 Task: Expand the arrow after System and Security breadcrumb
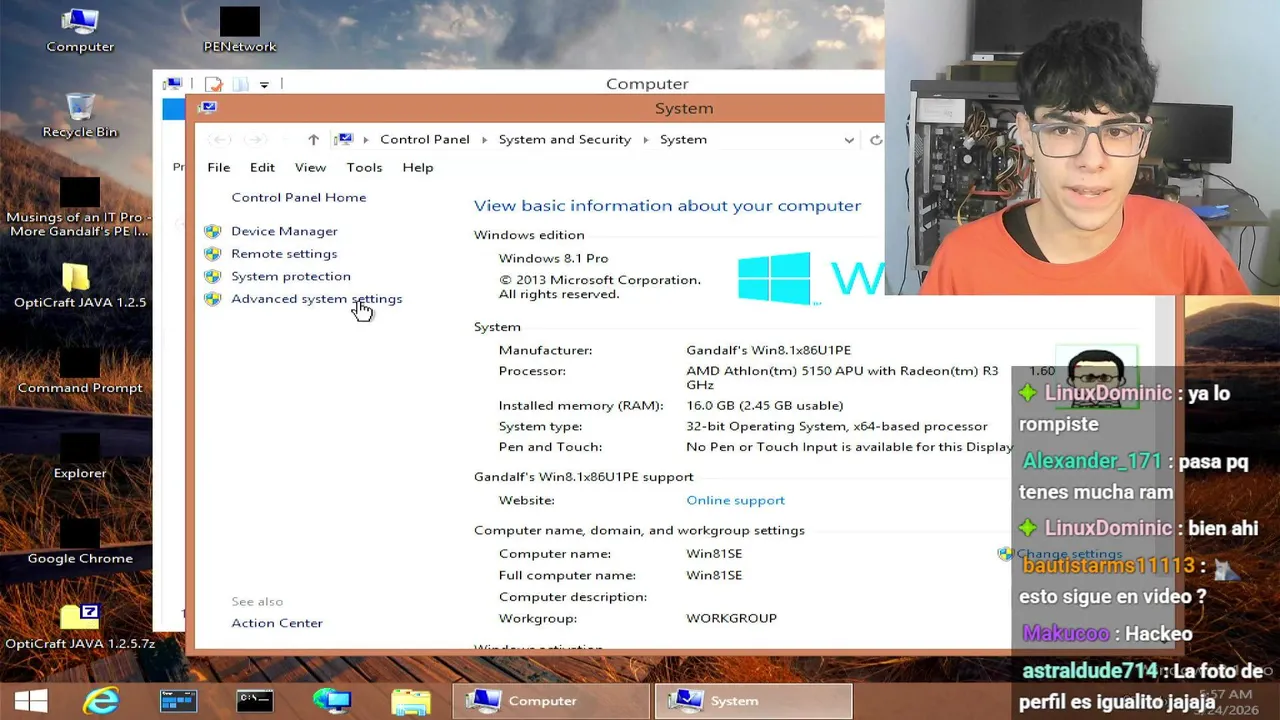coord(646,140)
